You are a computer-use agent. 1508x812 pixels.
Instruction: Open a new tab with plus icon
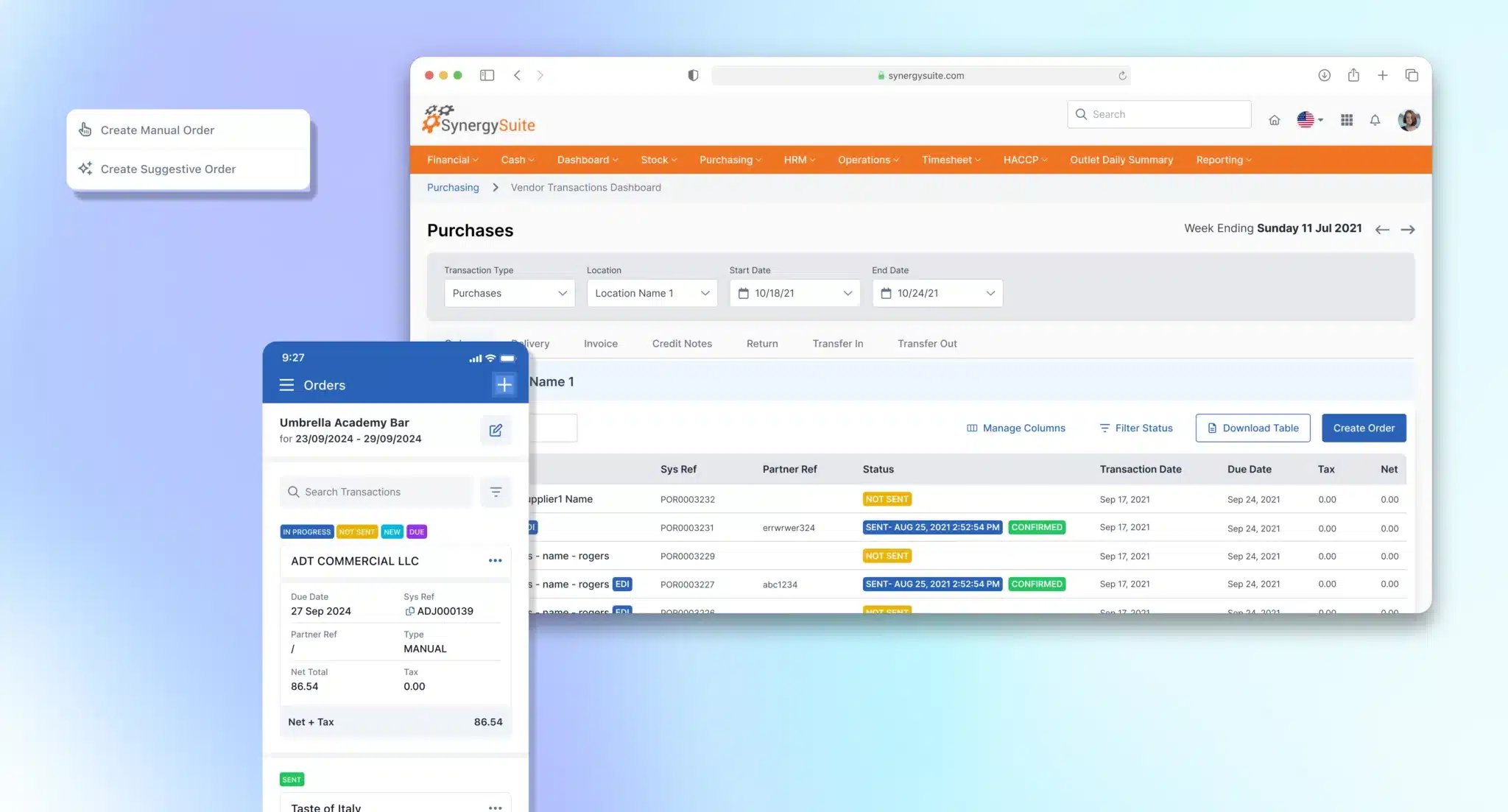1383,75
